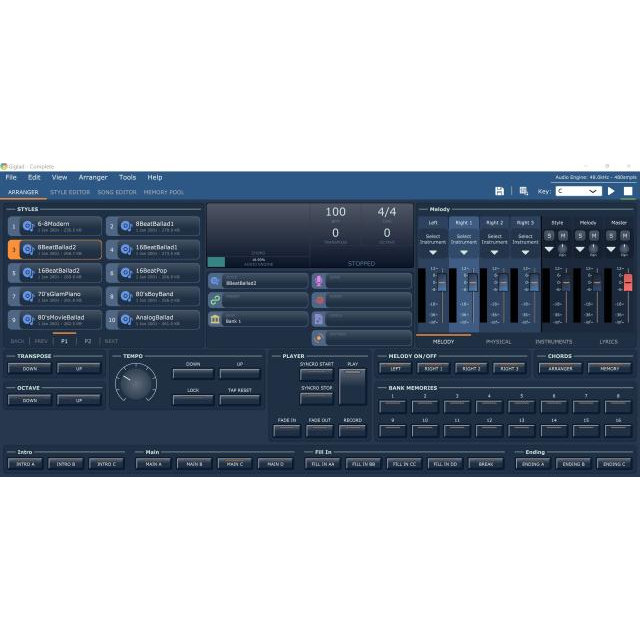Click the INTRO A button

(x=25, y=464)
